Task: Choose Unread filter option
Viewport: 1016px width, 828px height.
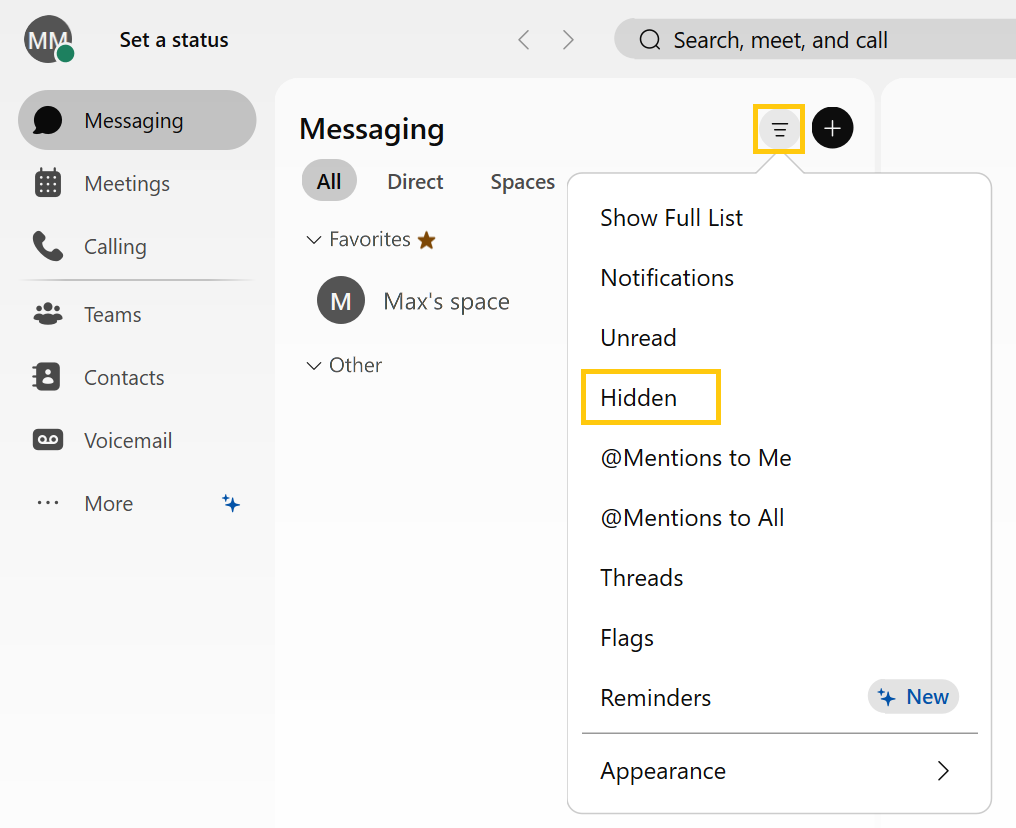Action: [638, 337]
